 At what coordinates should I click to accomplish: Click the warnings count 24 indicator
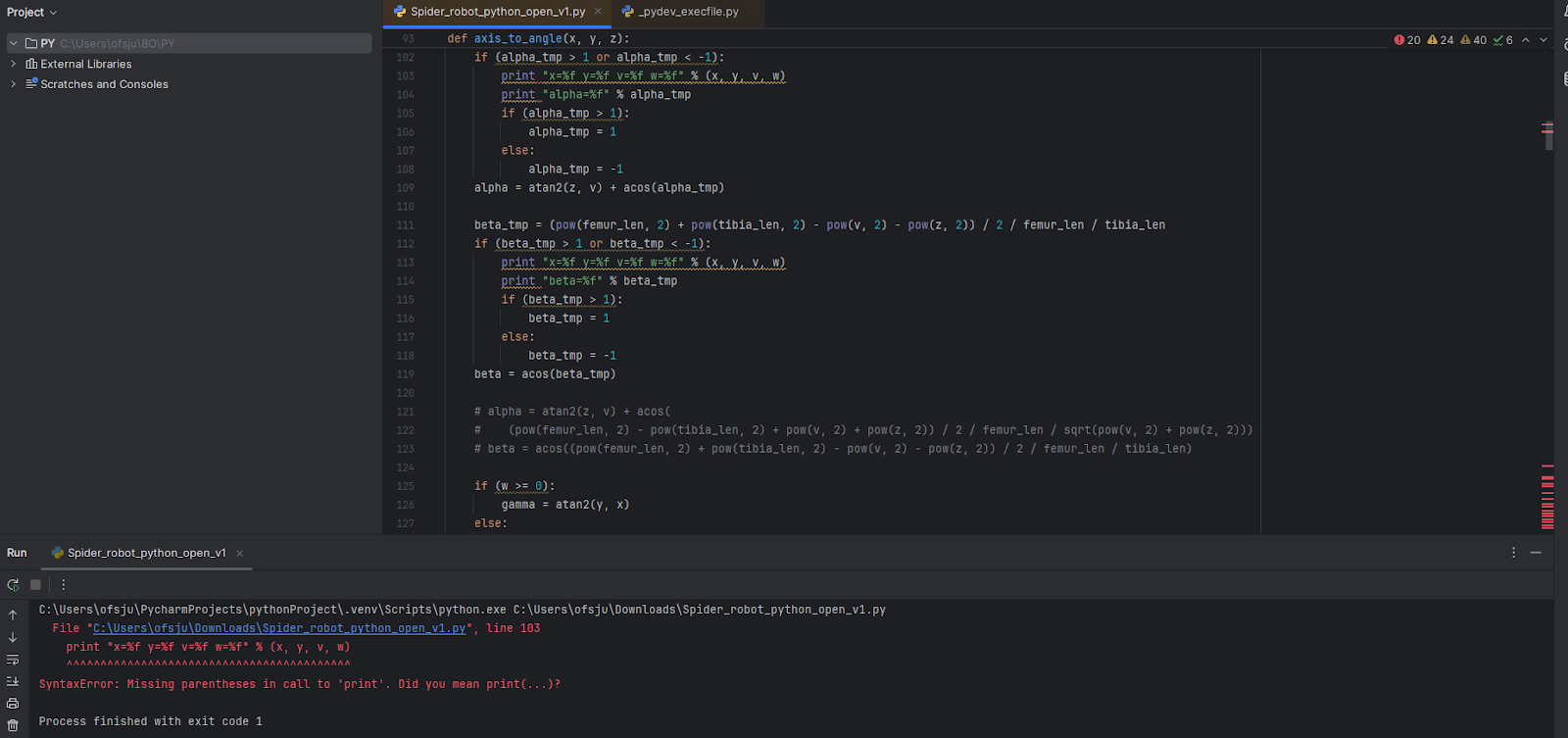pos(1441,40)
